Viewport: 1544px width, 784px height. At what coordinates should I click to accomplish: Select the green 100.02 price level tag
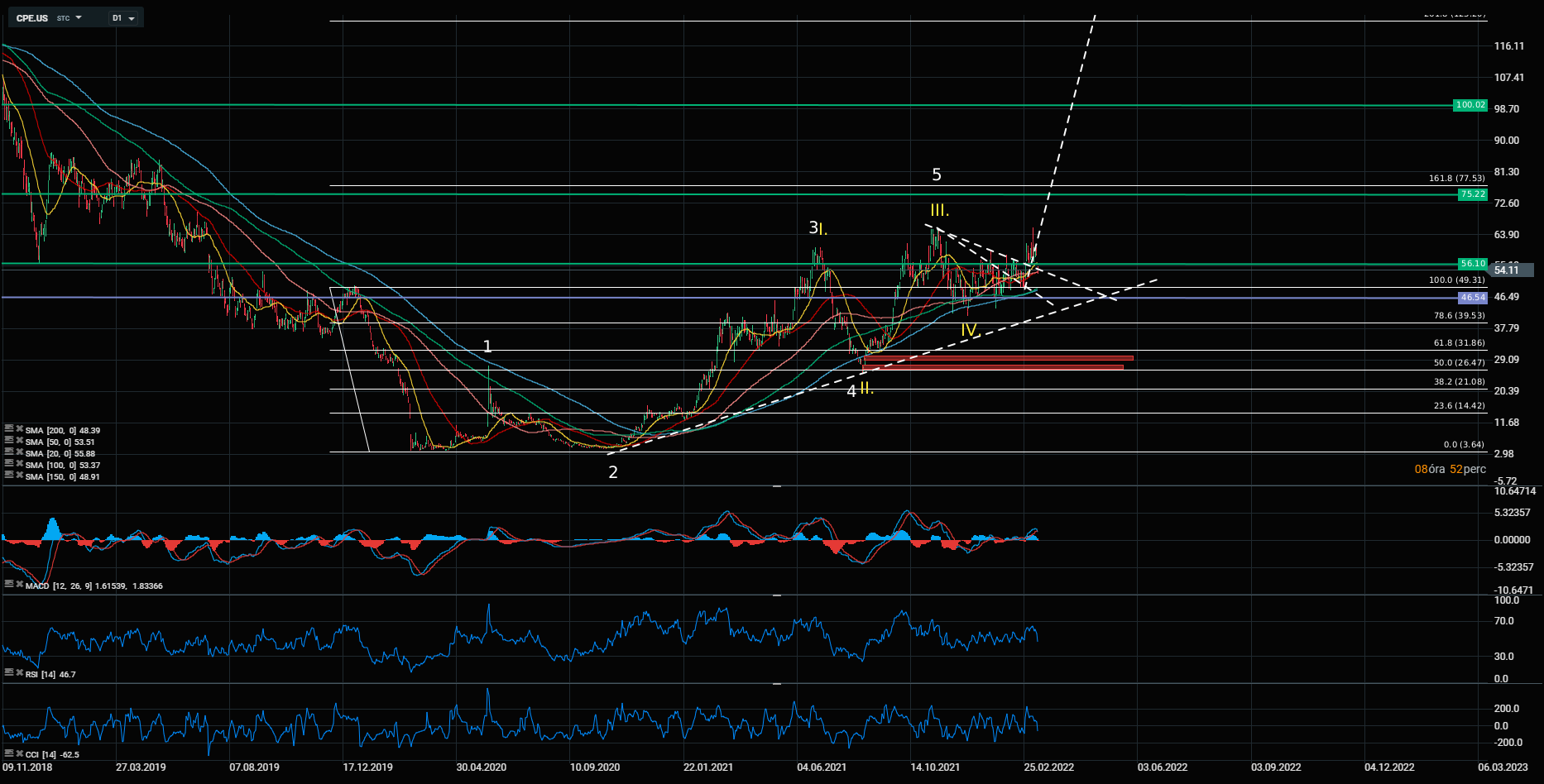click(x=1470, y=105)
